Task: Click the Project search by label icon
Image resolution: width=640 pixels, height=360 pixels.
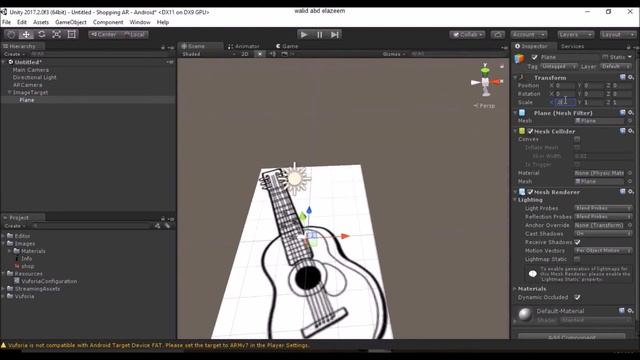Action: [x=167, y=225]
